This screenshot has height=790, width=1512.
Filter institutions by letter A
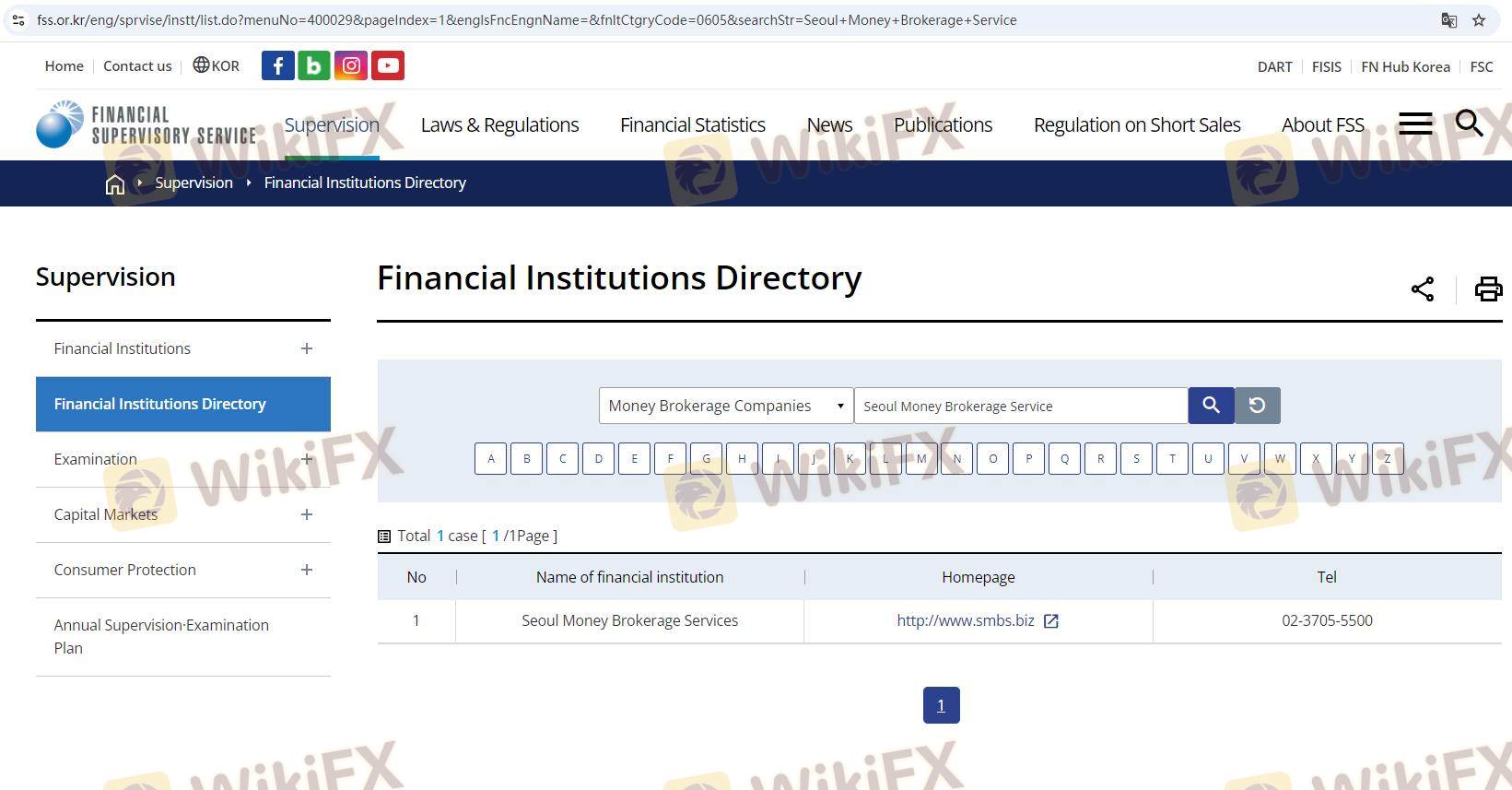(x=491, y=458)
